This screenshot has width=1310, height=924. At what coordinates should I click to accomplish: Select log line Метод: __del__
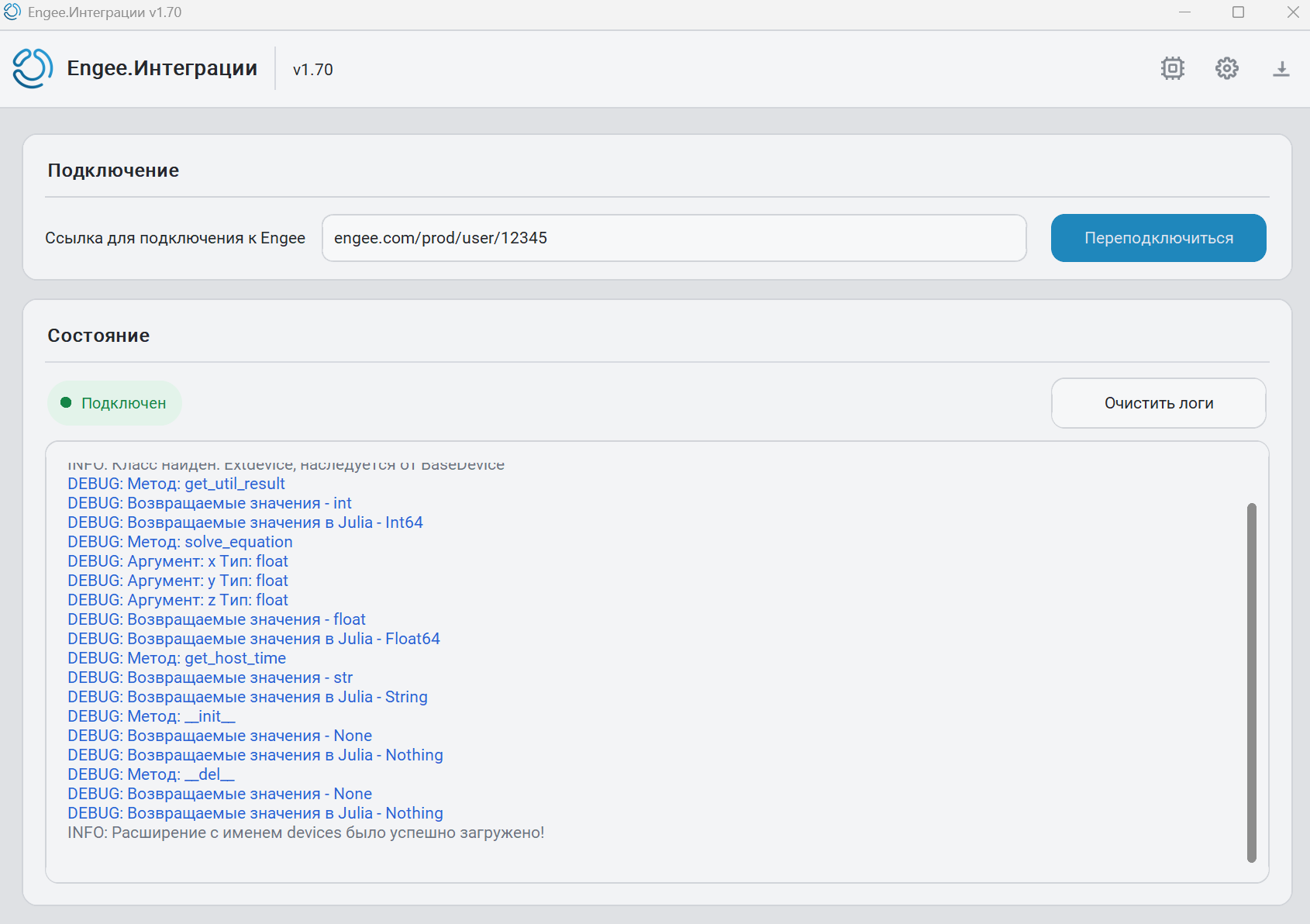pos(151,774)
